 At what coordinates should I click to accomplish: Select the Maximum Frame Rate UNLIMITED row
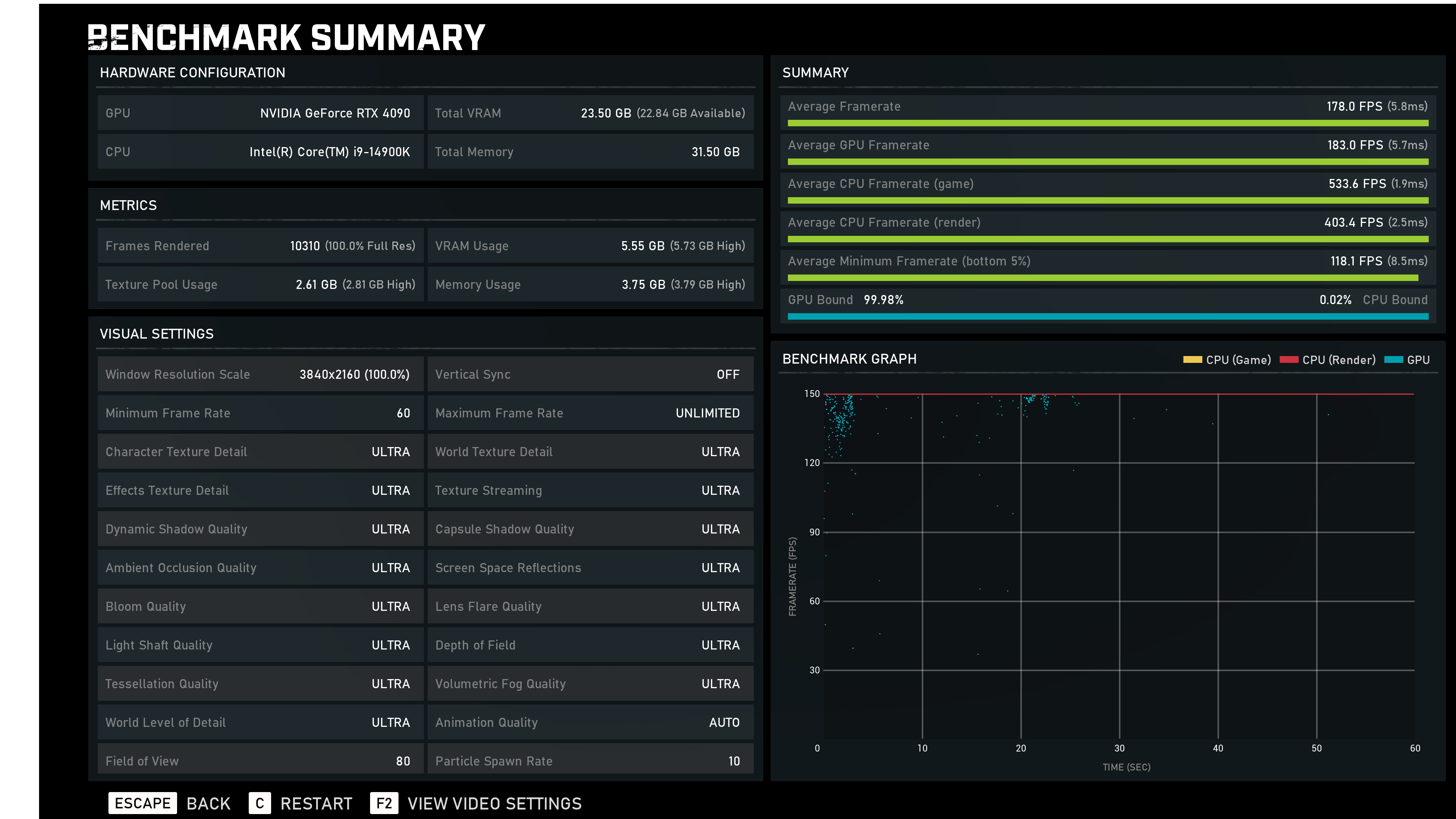pos(591,413)
